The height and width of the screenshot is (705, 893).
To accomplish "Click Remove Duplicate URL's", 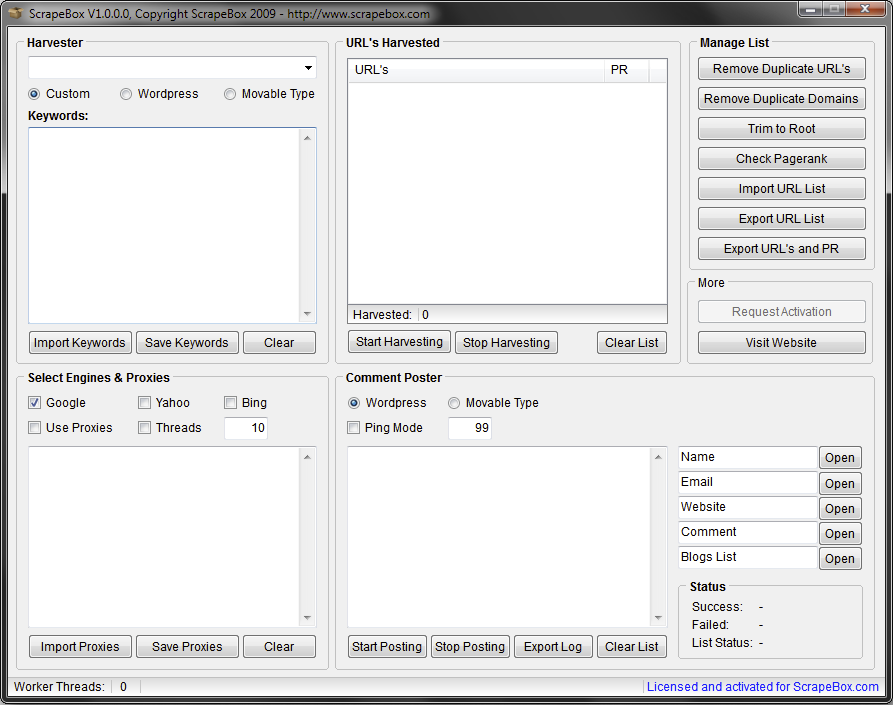I will tap(781, 69).
